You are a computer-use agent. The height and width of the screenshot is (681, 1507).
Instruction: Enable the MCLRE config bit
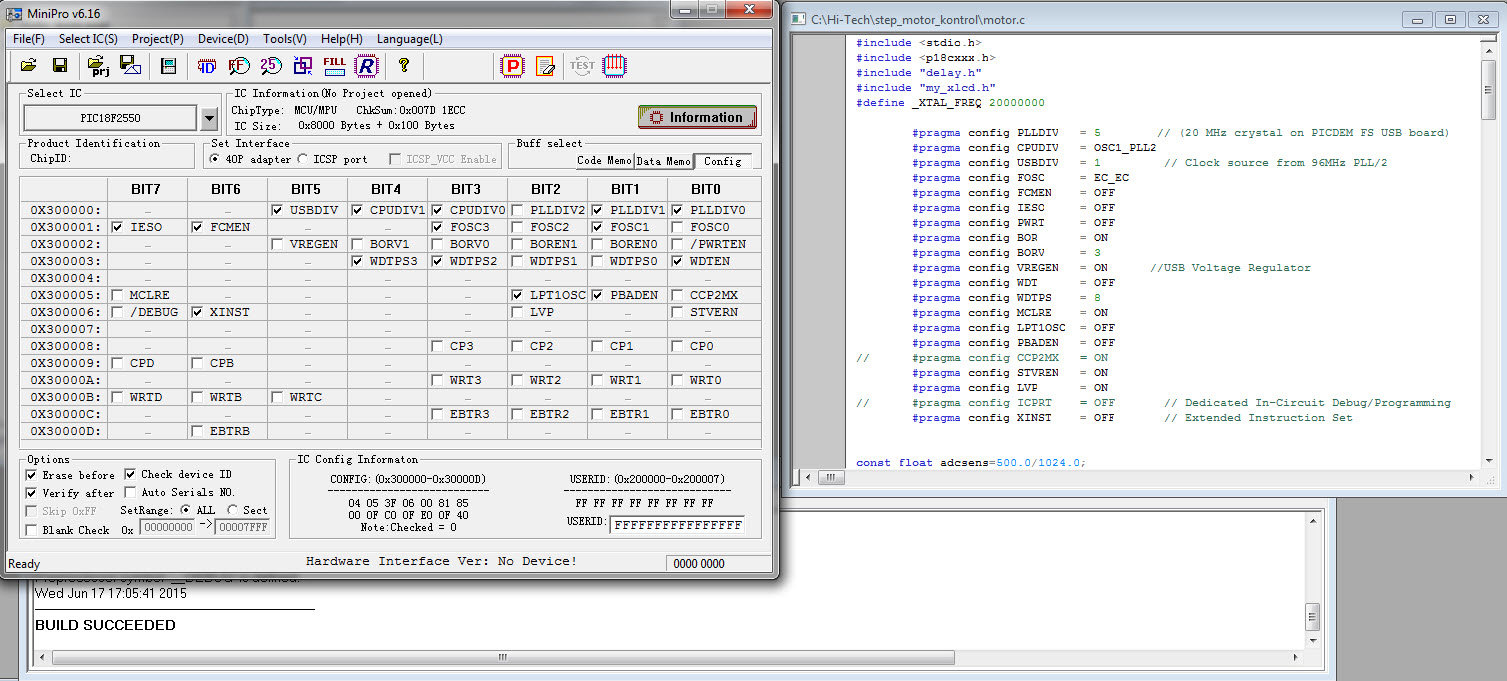pyautogui.click(x=118, y=295)
